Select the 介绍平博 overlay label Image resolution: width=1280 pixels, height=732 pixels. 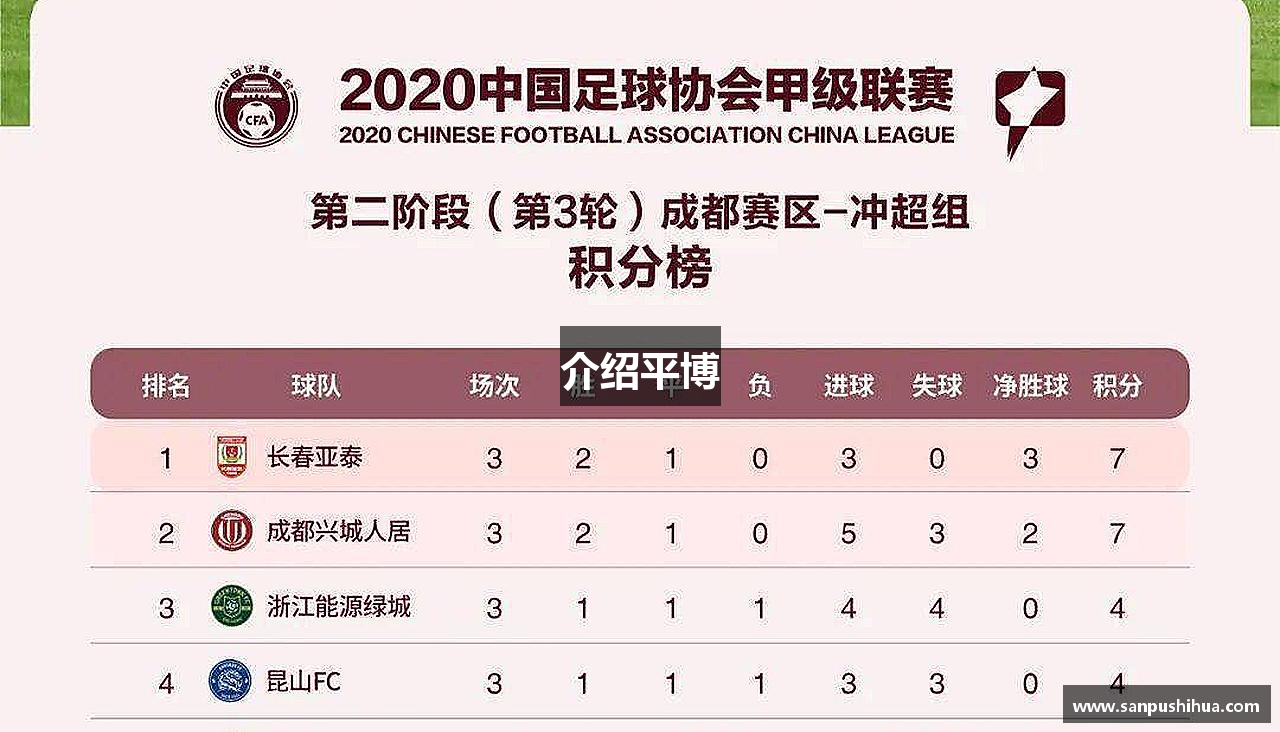(640, 366)
